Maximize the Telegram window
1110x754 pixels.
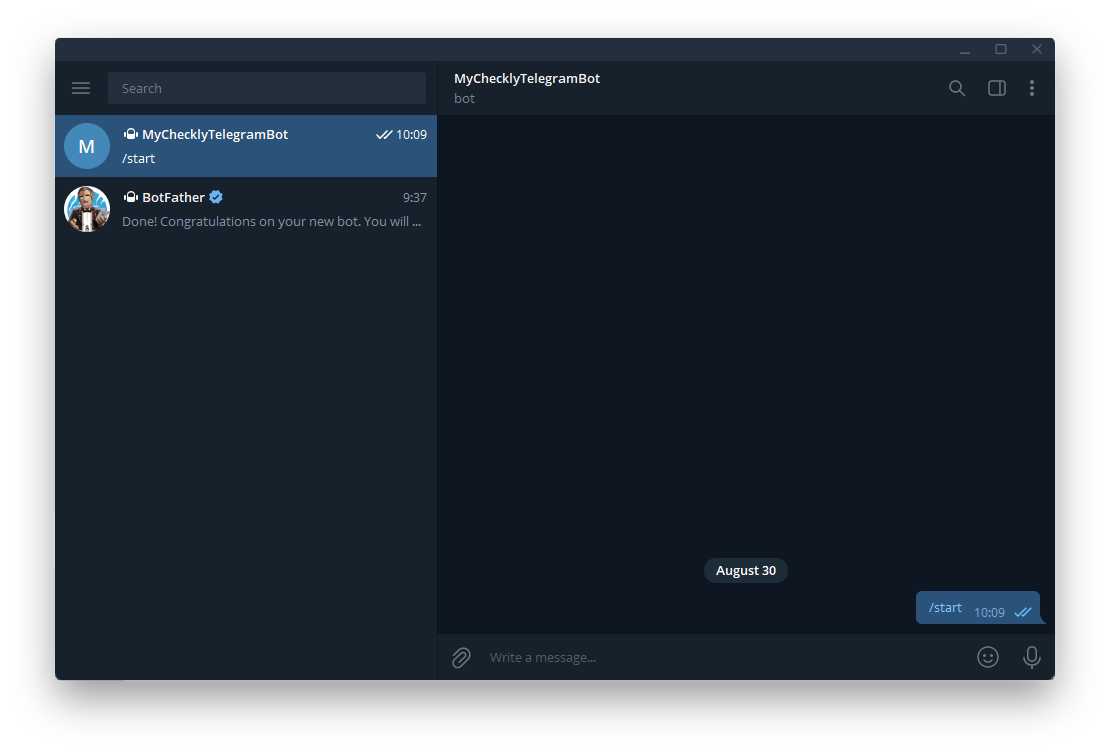1000,49
